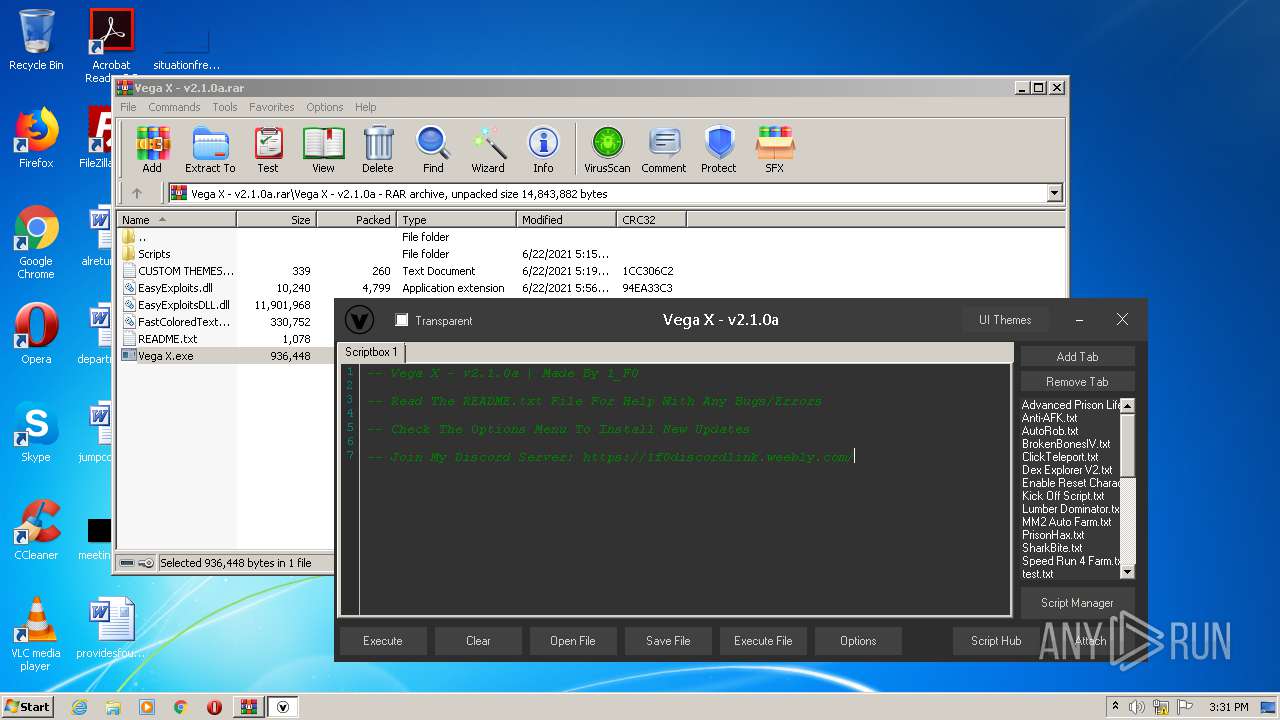This screenshot has width=1280, height=720.
Task: Click the Add icon in WinRAR toolbar
Action: tap(152, 150)
